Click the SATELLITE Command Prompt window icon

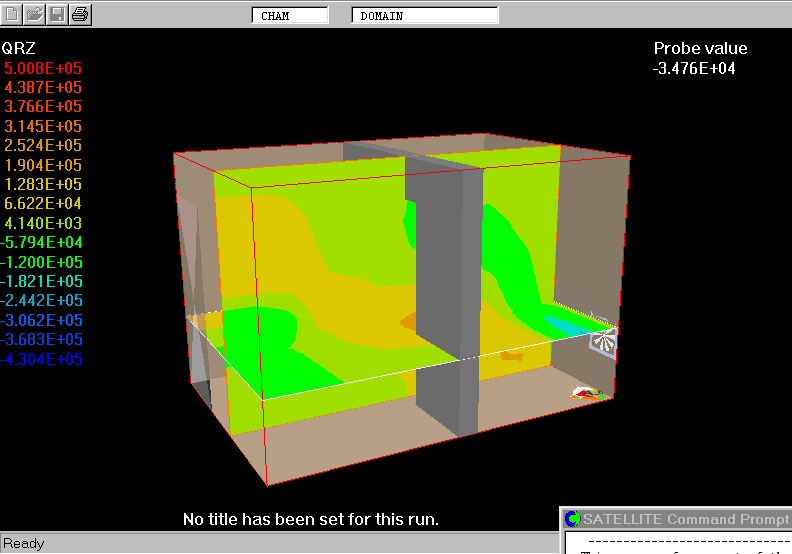(572, 519)
